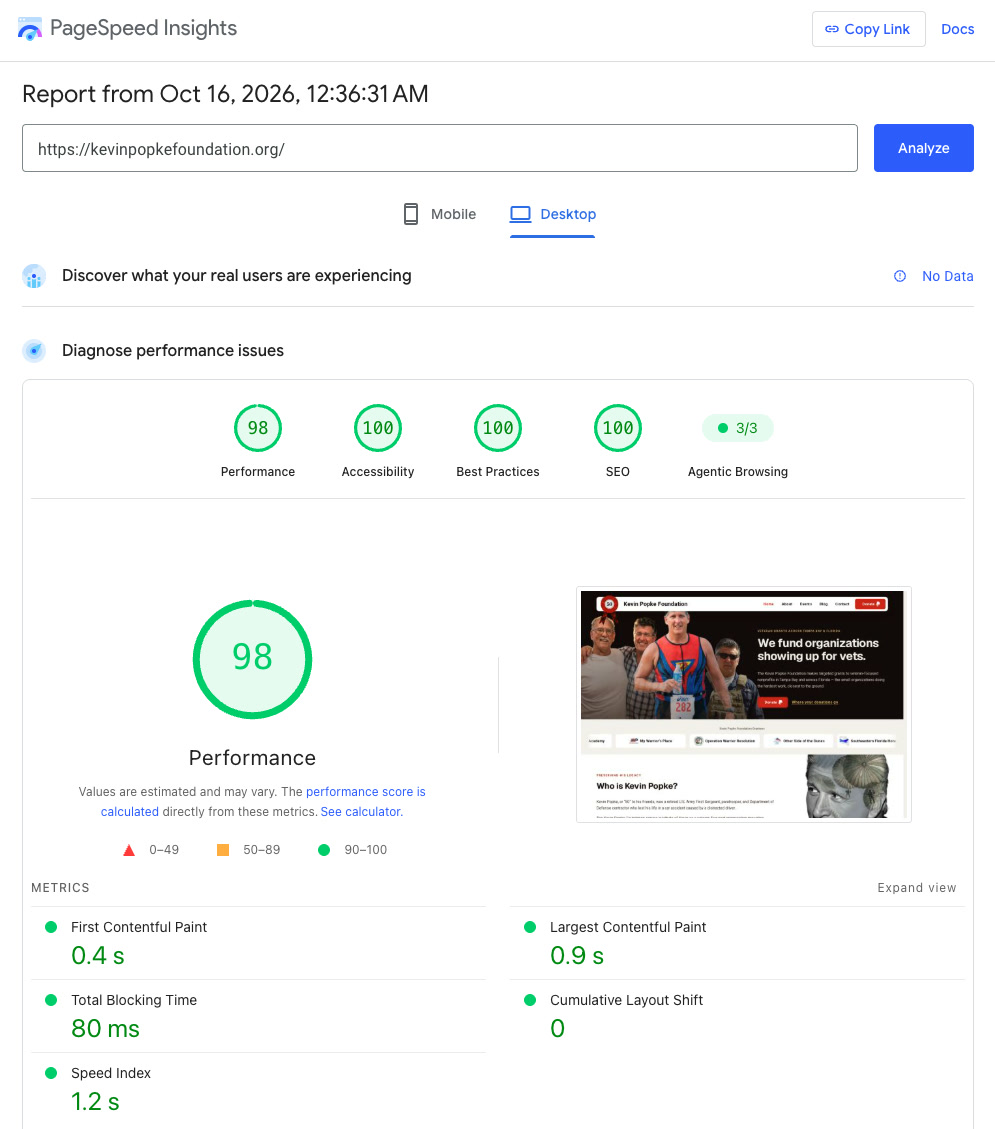
Task: Click the mobile phone icon
Action: pos(411,214)
